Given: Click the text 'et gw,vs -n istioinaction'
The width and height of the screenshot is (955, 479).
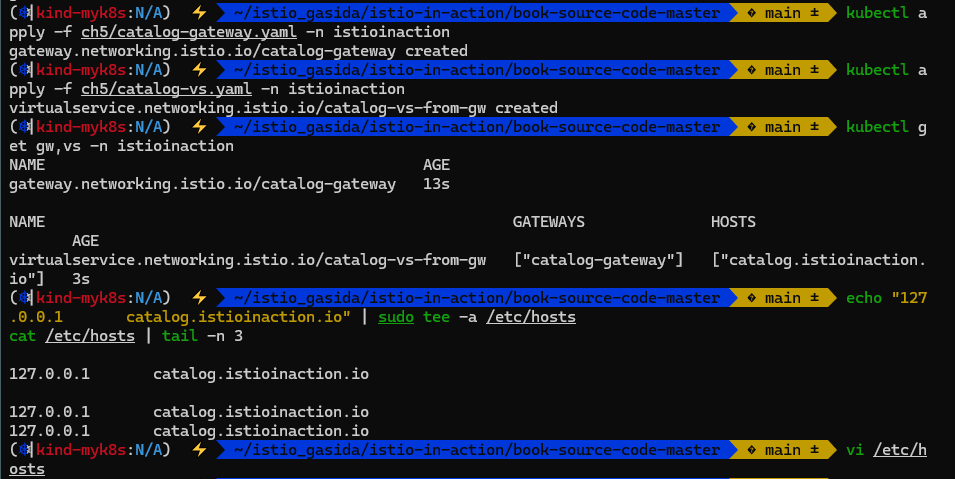Looking at the screenshot, I should pyautogui.click(x=121, y=146).
